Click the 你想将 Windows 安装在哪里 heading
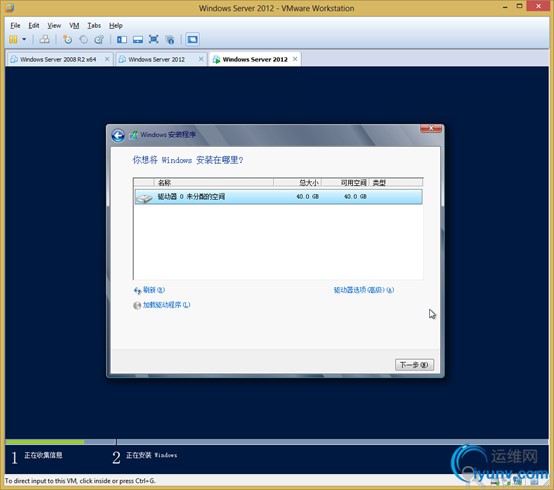This screenshot has height=490, width=554. (188, 160)
